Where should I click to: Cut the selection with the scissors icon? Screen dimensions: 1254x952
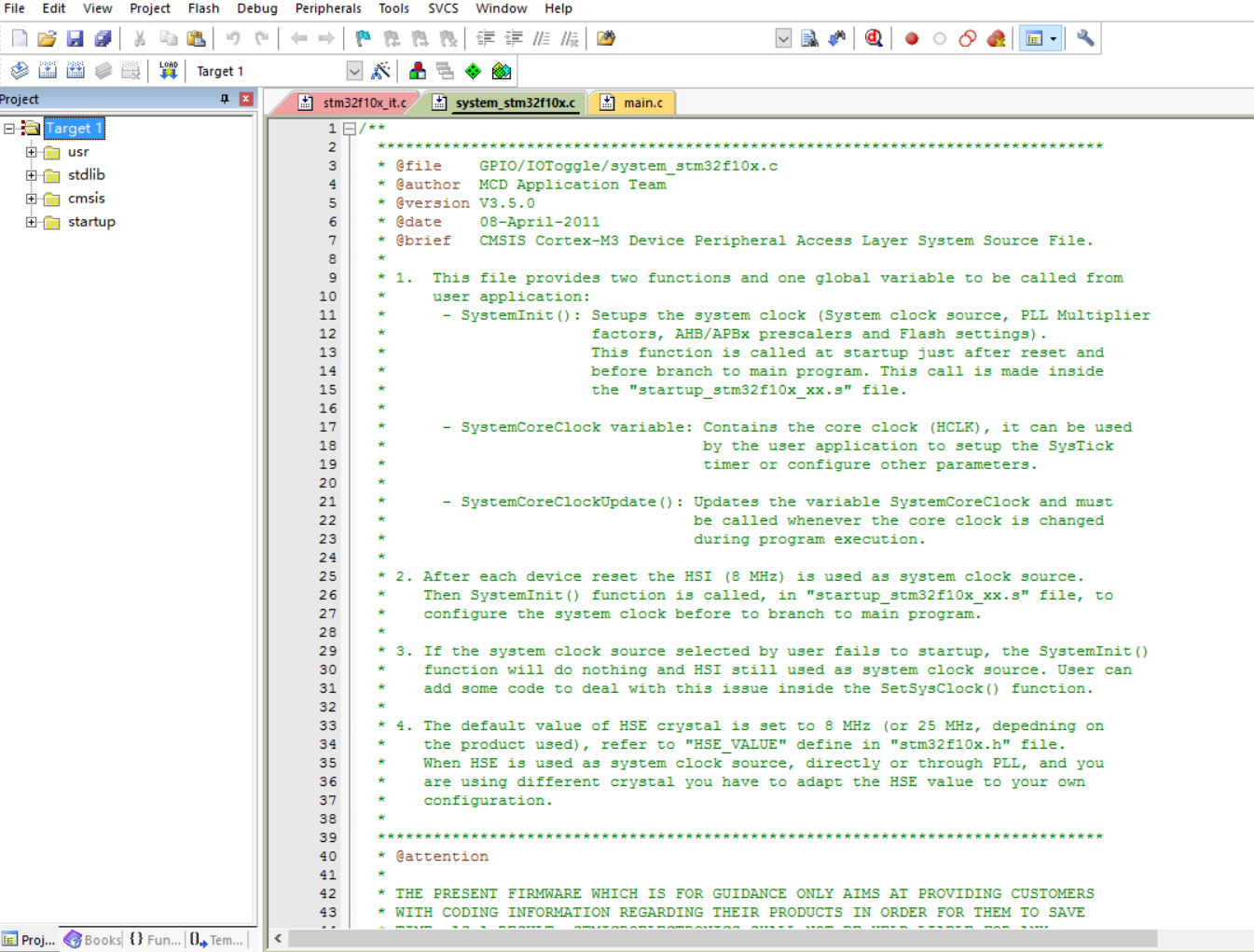pyautogui.click(x=140, y=38)
